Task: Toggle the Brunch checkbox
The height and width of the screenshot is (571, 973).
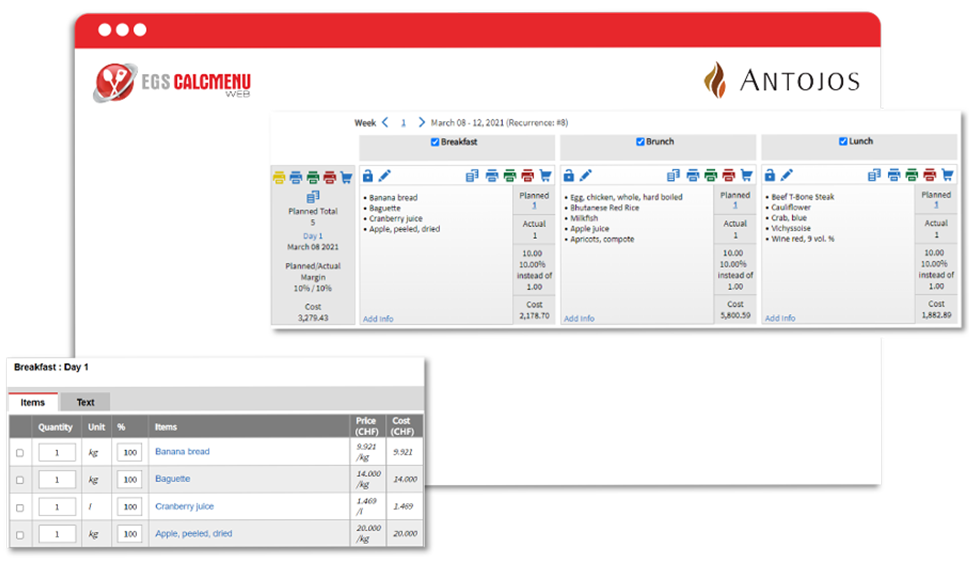Action: click(x=640, y=142)
